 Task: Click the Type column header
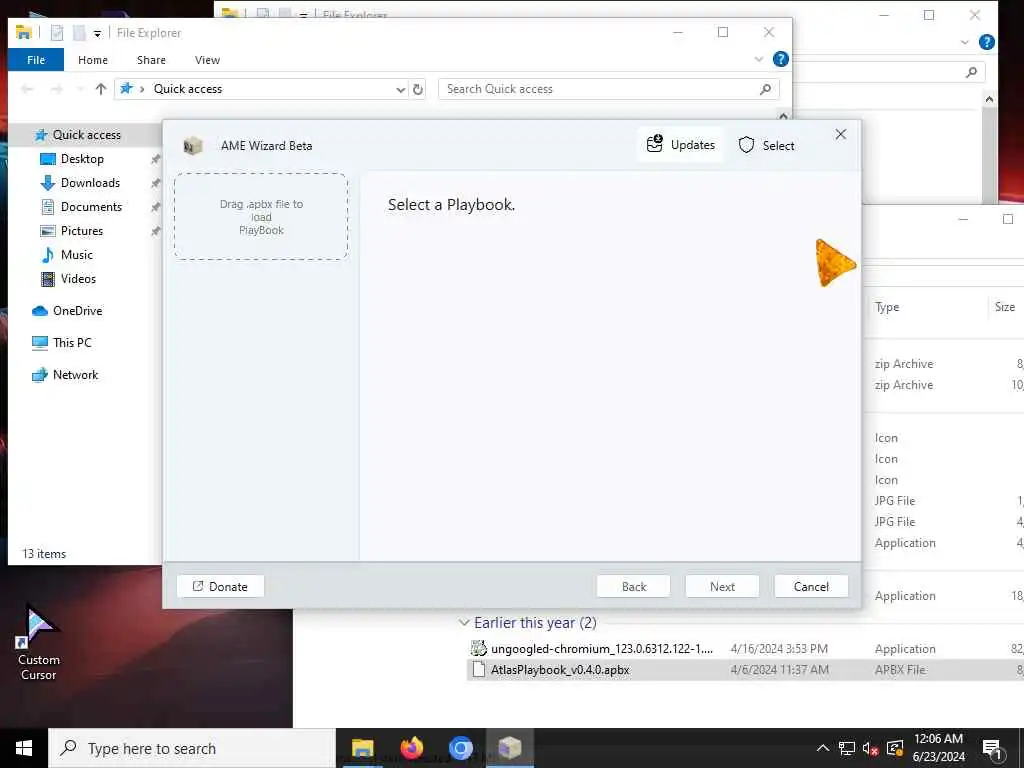[887, 307]
